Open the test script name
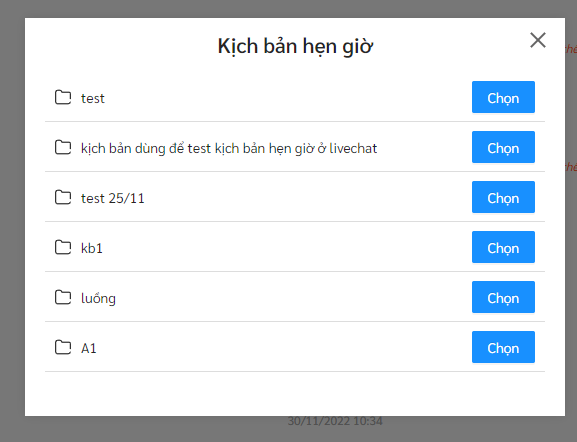 [93, 99]
